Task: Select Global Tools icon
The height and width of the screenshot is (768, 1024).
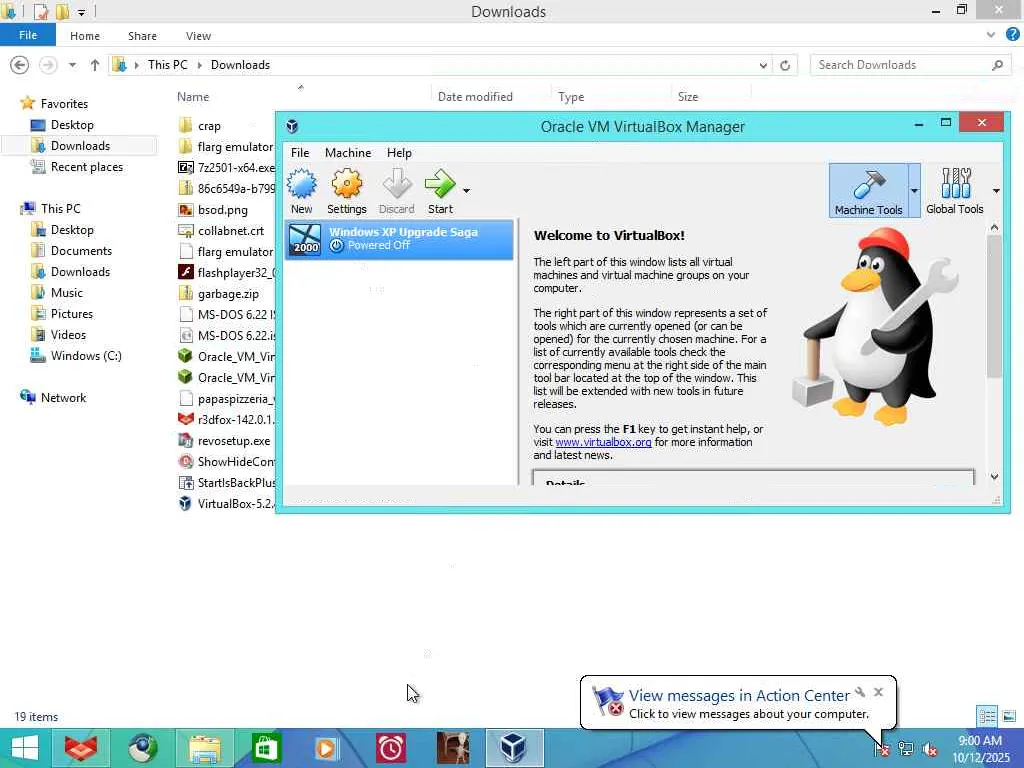Action: (x=955, y=191)
